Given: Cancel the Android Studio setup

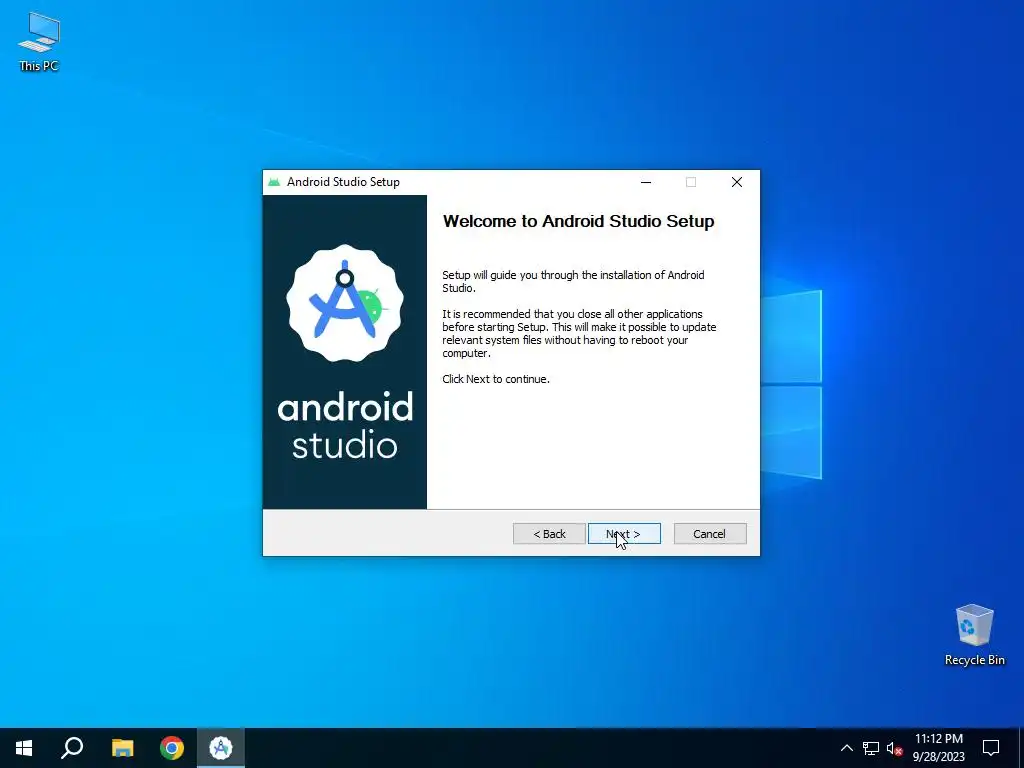Looking at the screenshot, I should pos(710,534).
